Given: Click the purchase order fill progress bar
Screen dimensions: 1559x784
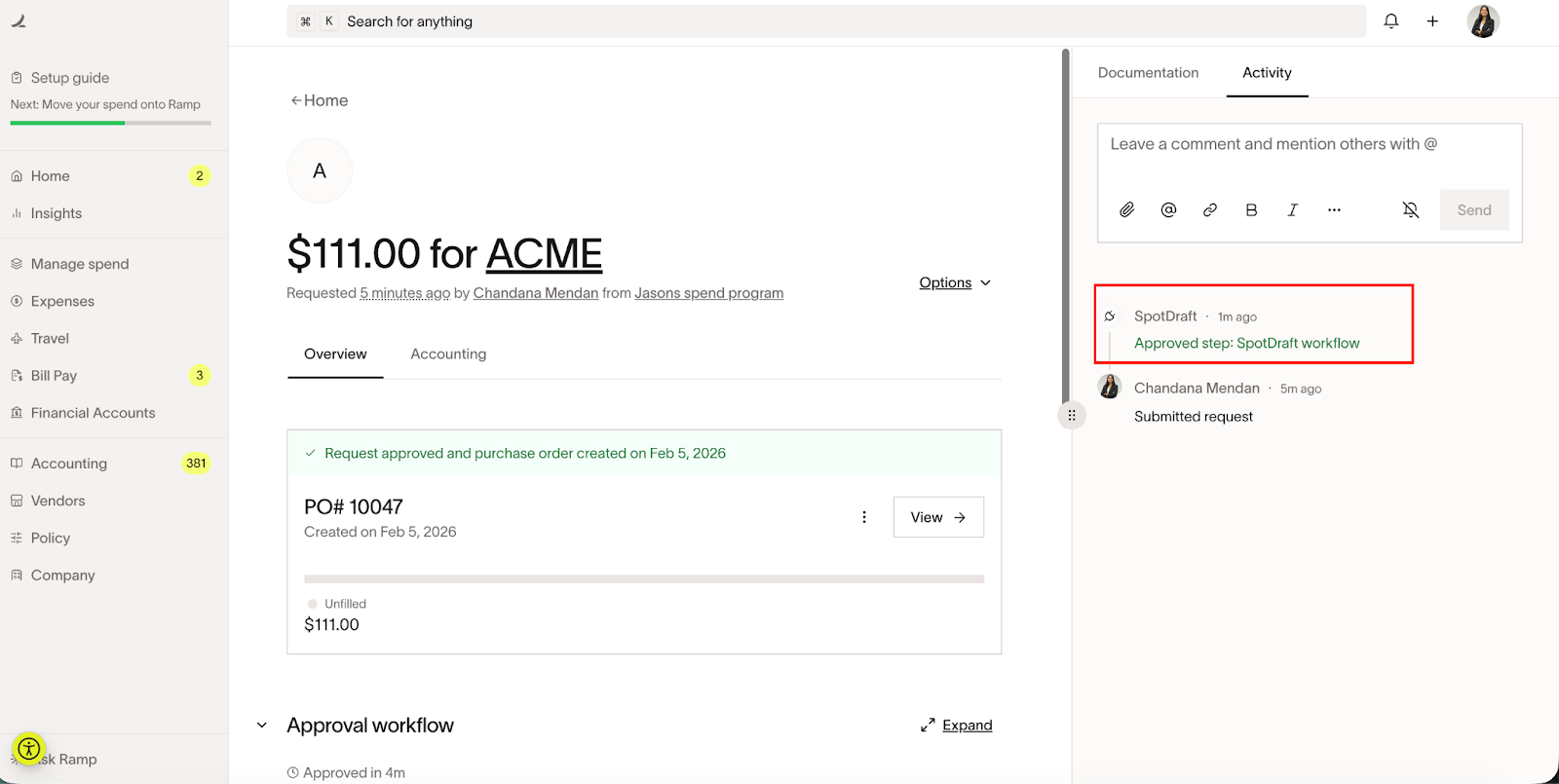Looking at the screenshot, I should click(x=643, y=579).
